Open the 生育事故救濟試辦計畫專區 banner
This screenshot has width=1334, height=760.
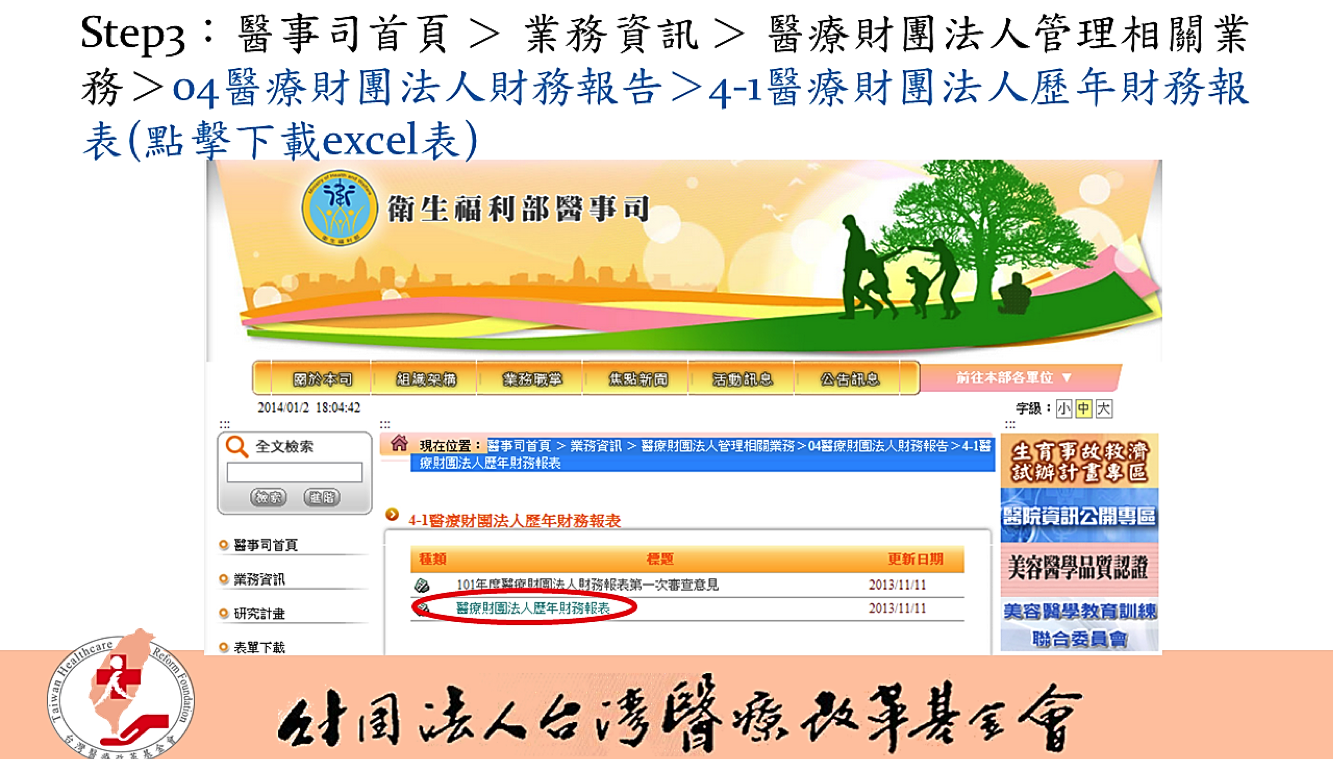coord(1080,461)
